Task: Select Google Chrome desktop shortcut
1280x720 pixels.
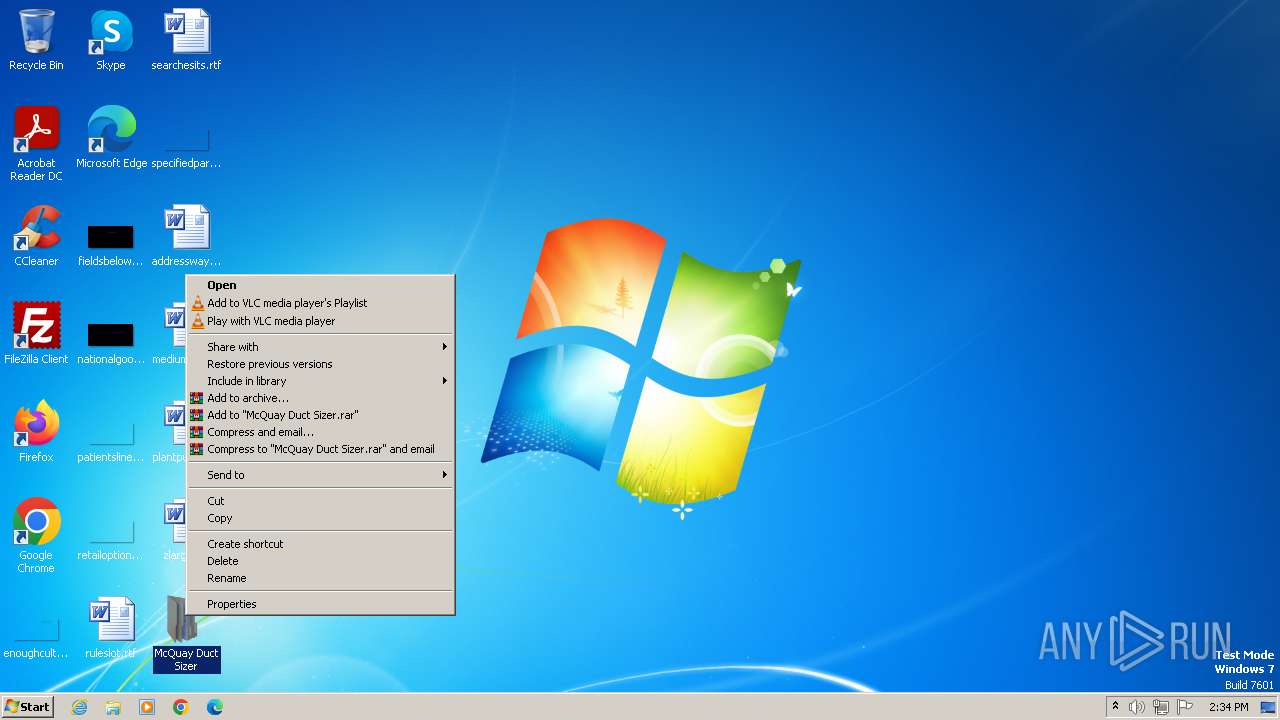Action: pos(36,536)
